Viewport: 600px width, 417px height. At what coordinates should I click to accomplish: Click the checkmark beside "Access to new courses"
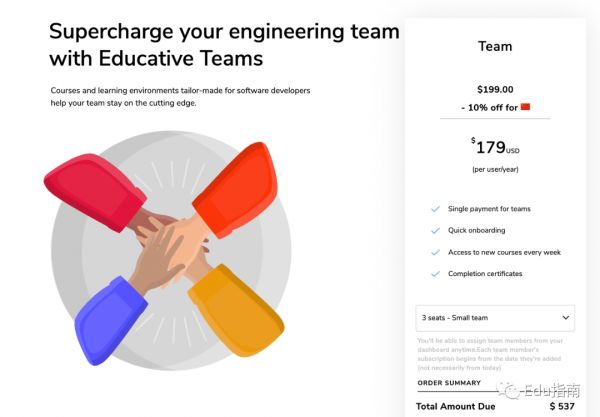tap(435, 252)
